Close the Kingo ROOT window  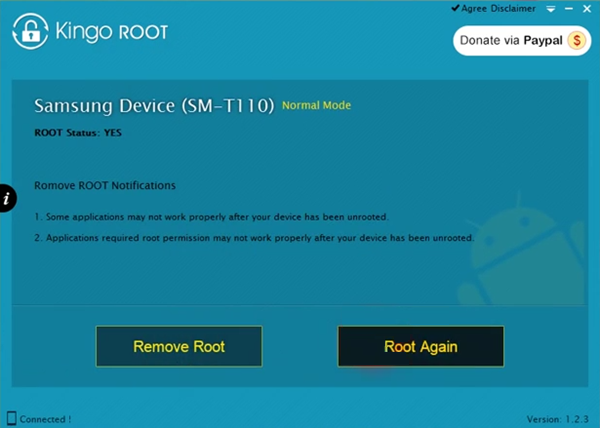click(587, 8)
